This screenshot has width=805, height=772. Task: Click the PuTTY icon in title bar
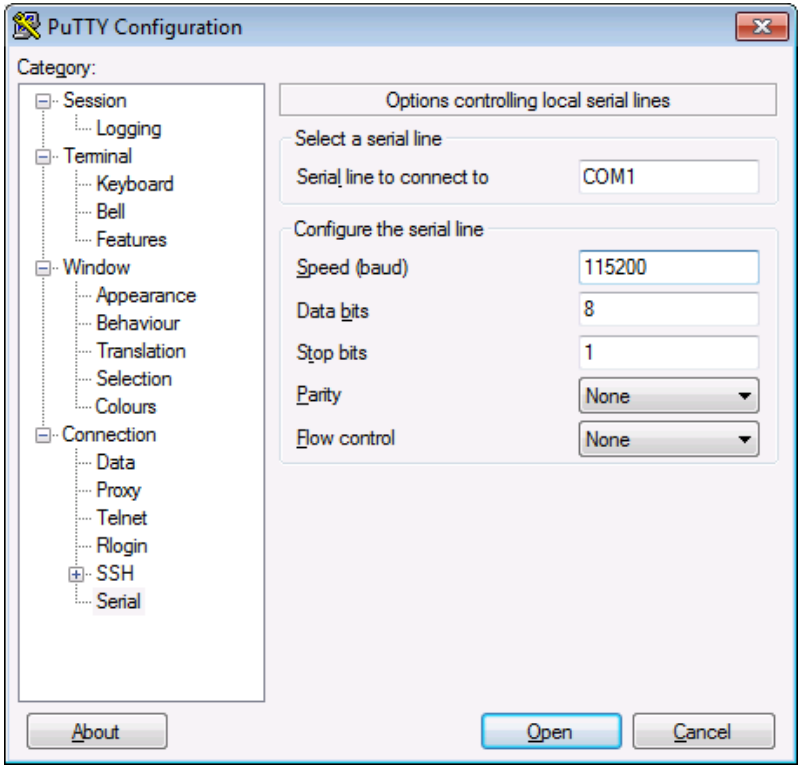pyautogui.click(x=28, y=26)
